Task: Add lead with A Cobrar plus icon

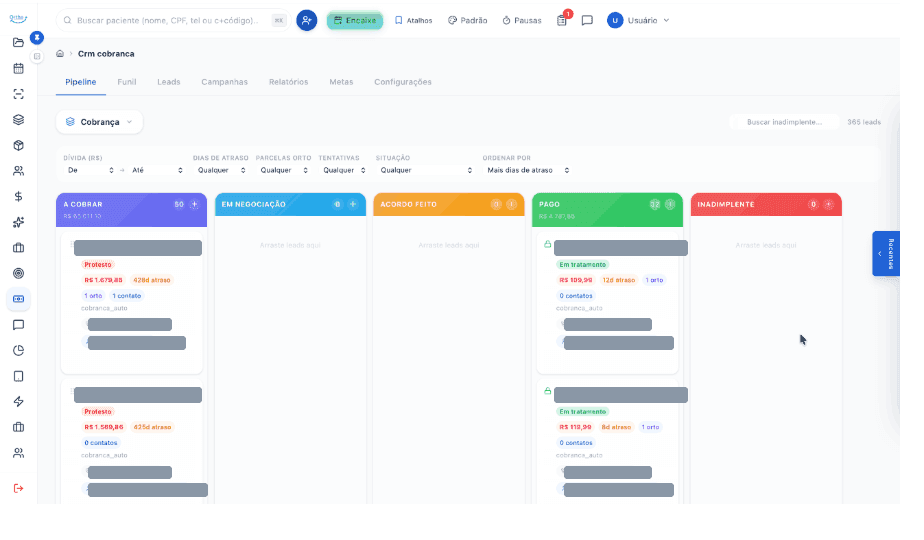Action: point(194,205)
